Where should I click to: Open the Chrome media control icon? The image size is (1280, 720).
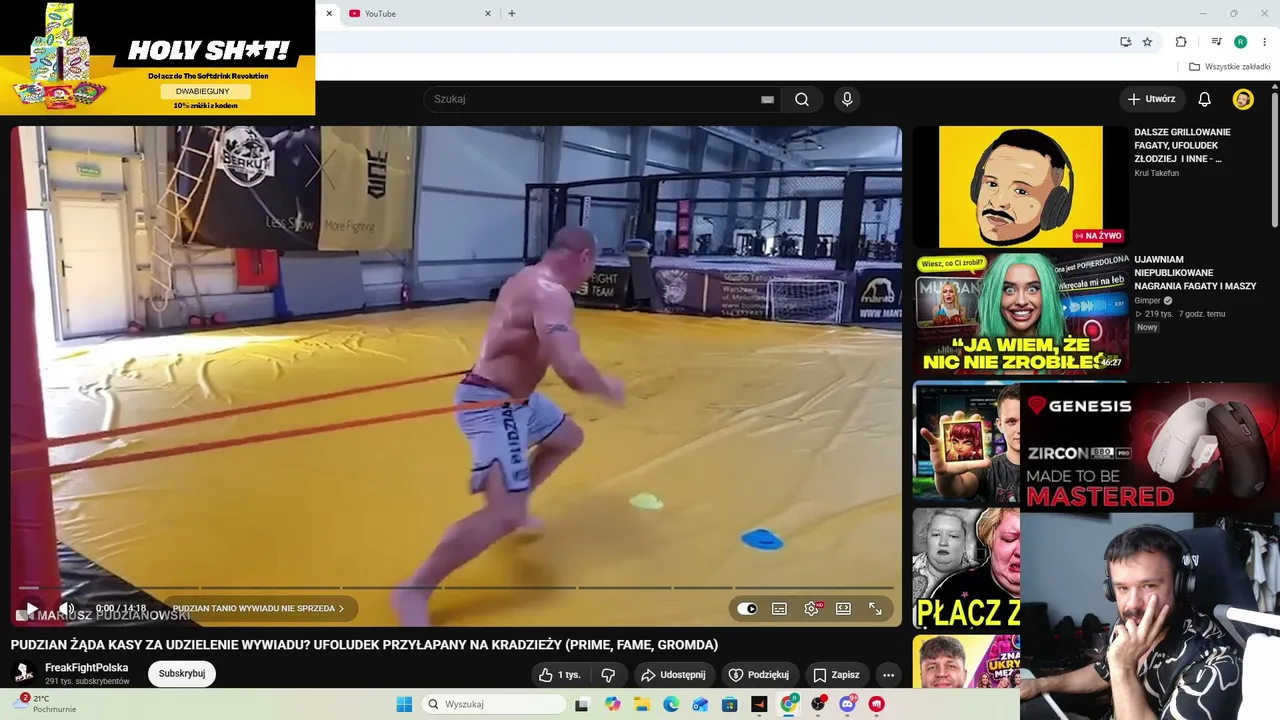pyautogui.click(x=1216, y=42)
